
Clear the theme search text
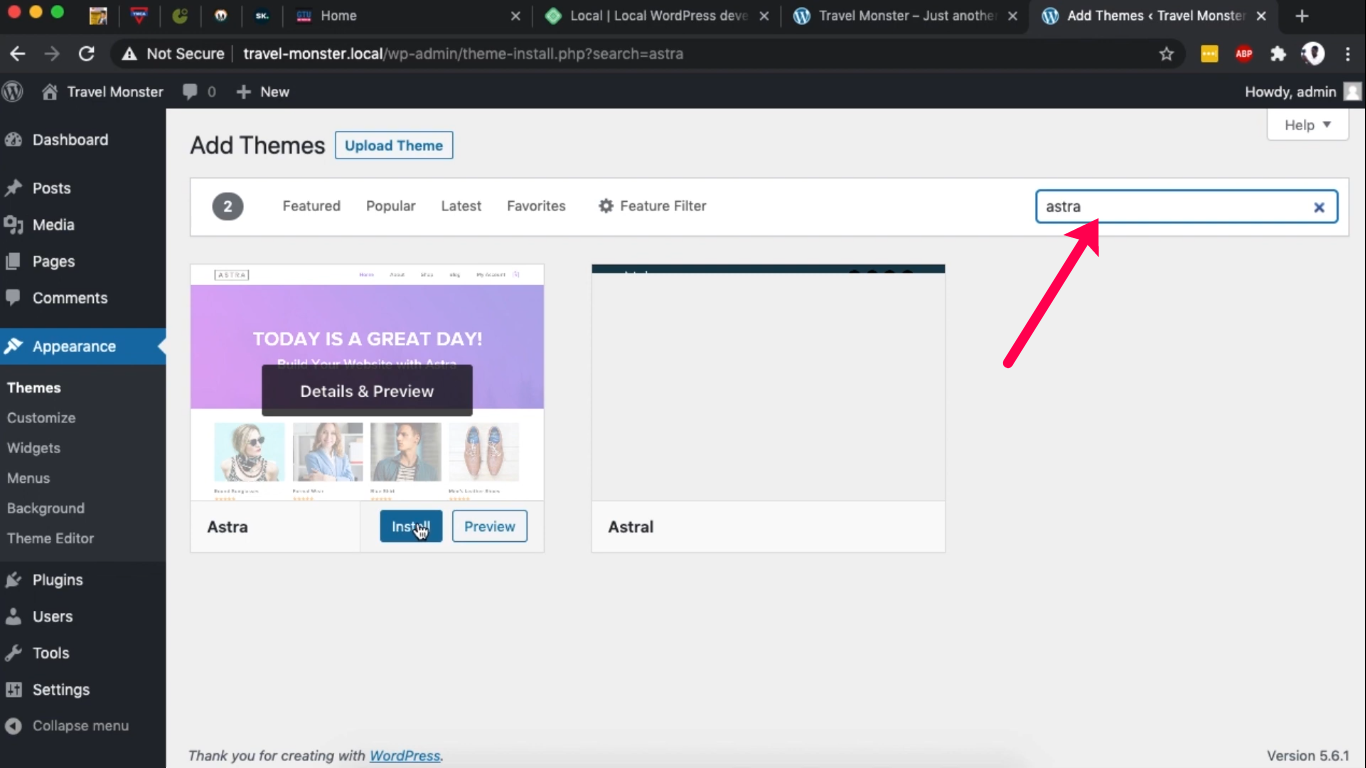coord(1319,207)
